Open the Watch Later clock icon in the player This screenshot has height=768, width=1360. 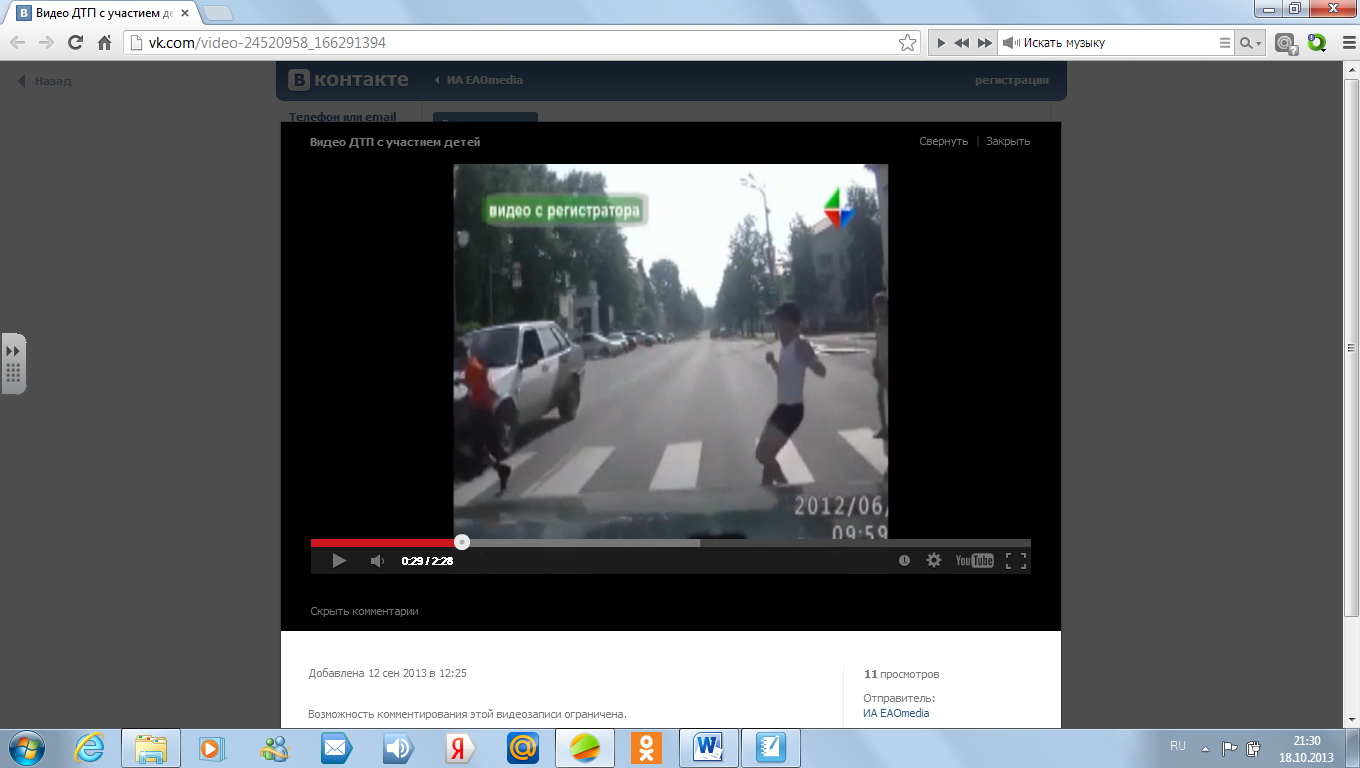click(x=904, y=561)
